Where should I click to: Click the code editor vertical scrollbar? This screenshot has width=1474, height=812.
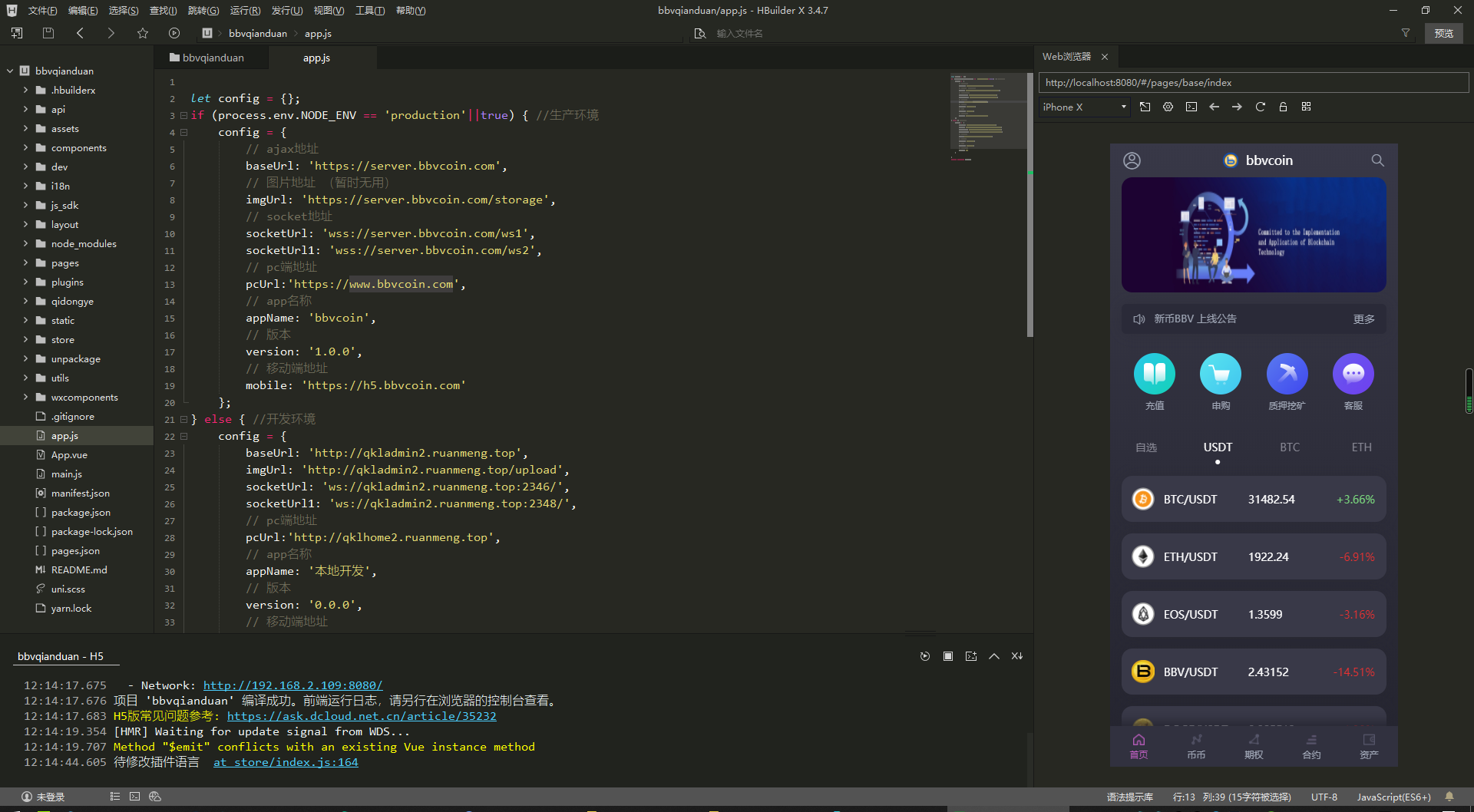[x=1029, y=205]
